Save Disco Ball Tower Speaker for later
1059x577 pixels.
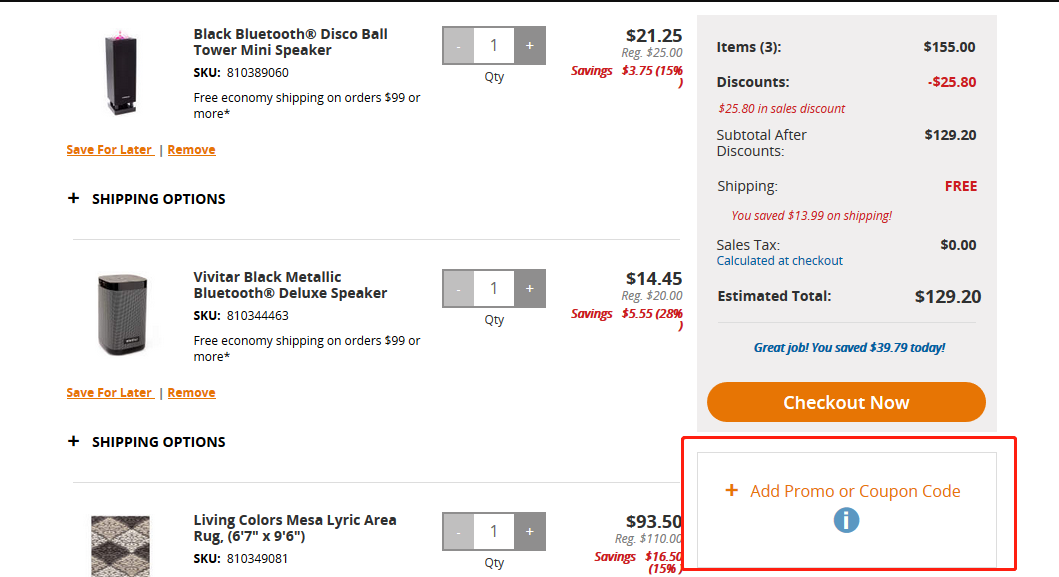pyautogui.click(x=109, y=149)
